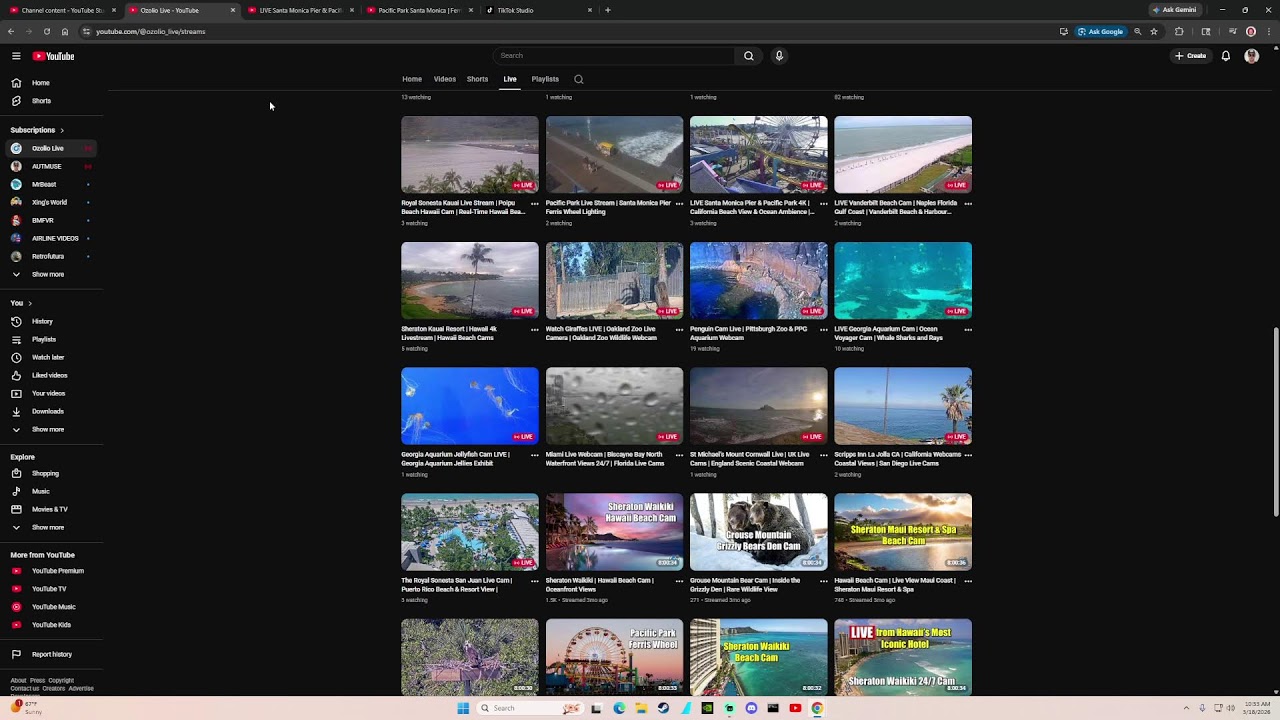This screenshot has height=720, width=1280.
Task: Reload the page in the browser
Action: pos(46,32)
